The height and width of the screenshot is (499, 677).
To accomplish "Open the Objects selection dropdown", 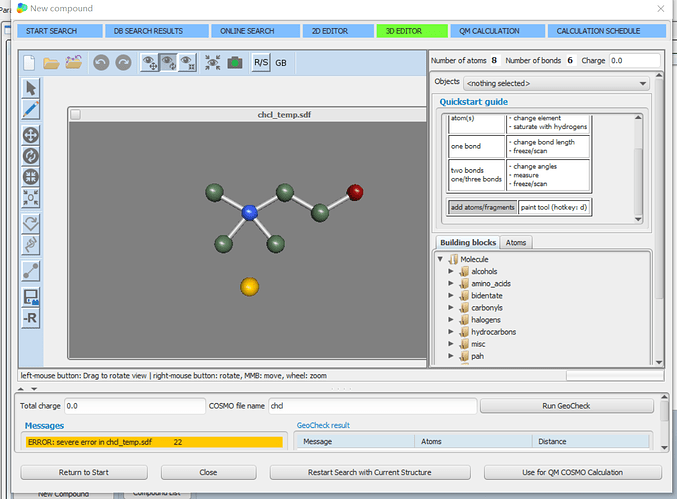I will [555, 83].
